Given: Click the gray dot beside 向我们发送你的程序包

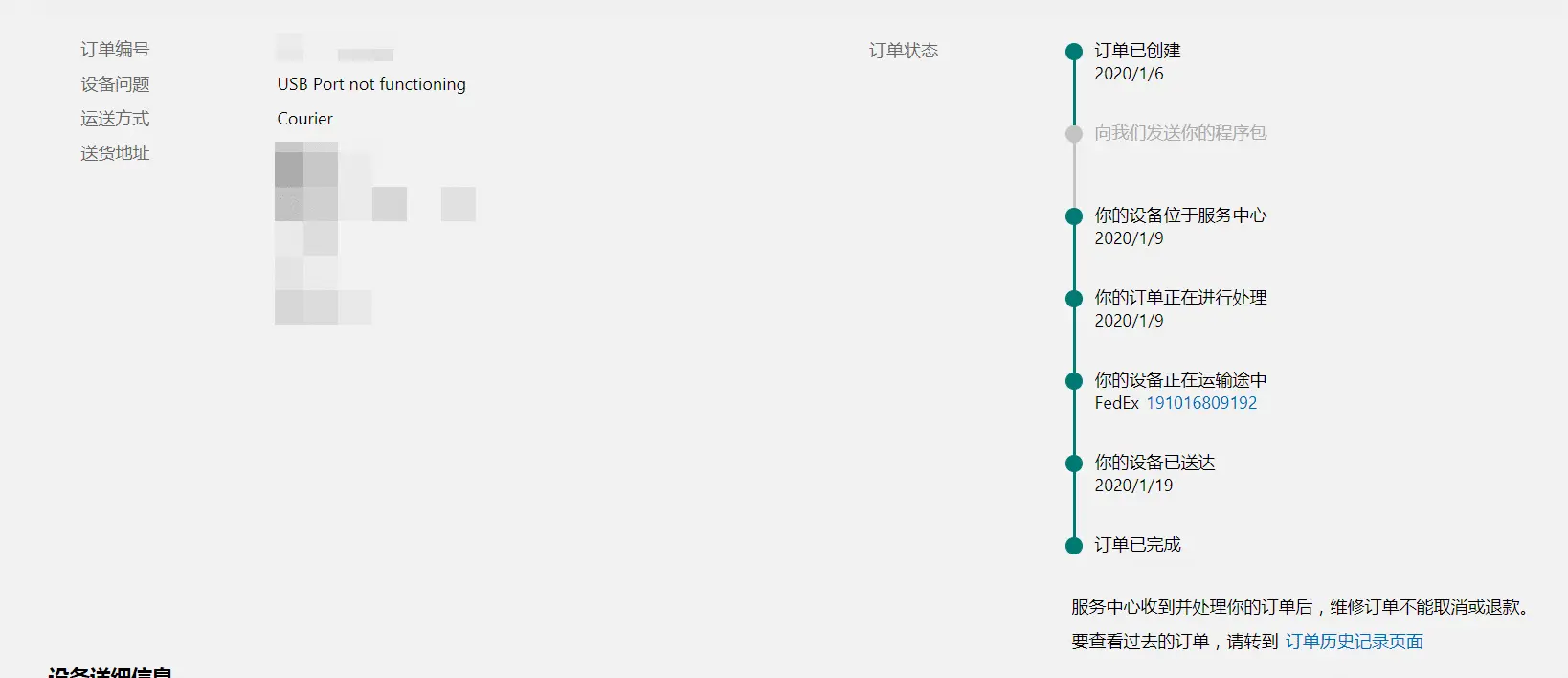Looking at the screenshot, I should pyautogui.click(x=1074, y=134).
